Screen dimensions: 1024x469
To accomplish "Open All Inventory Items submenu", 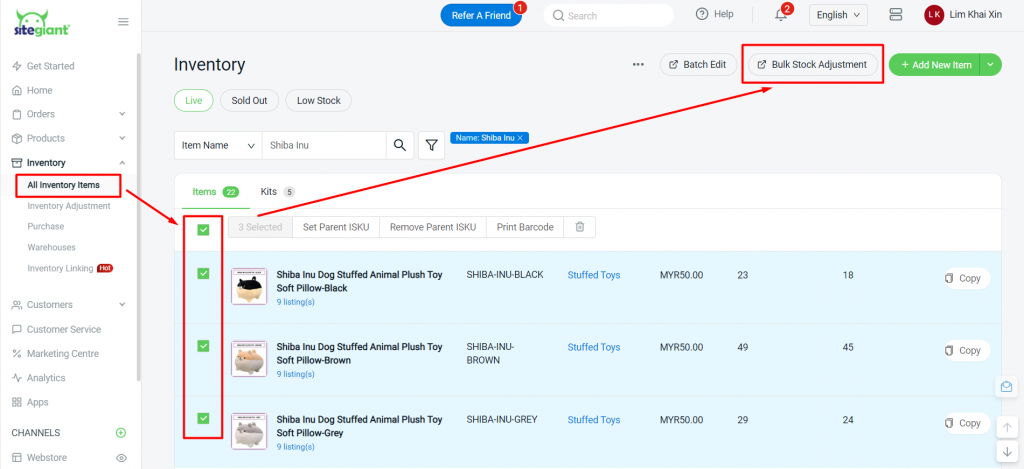I will (63, 185).
